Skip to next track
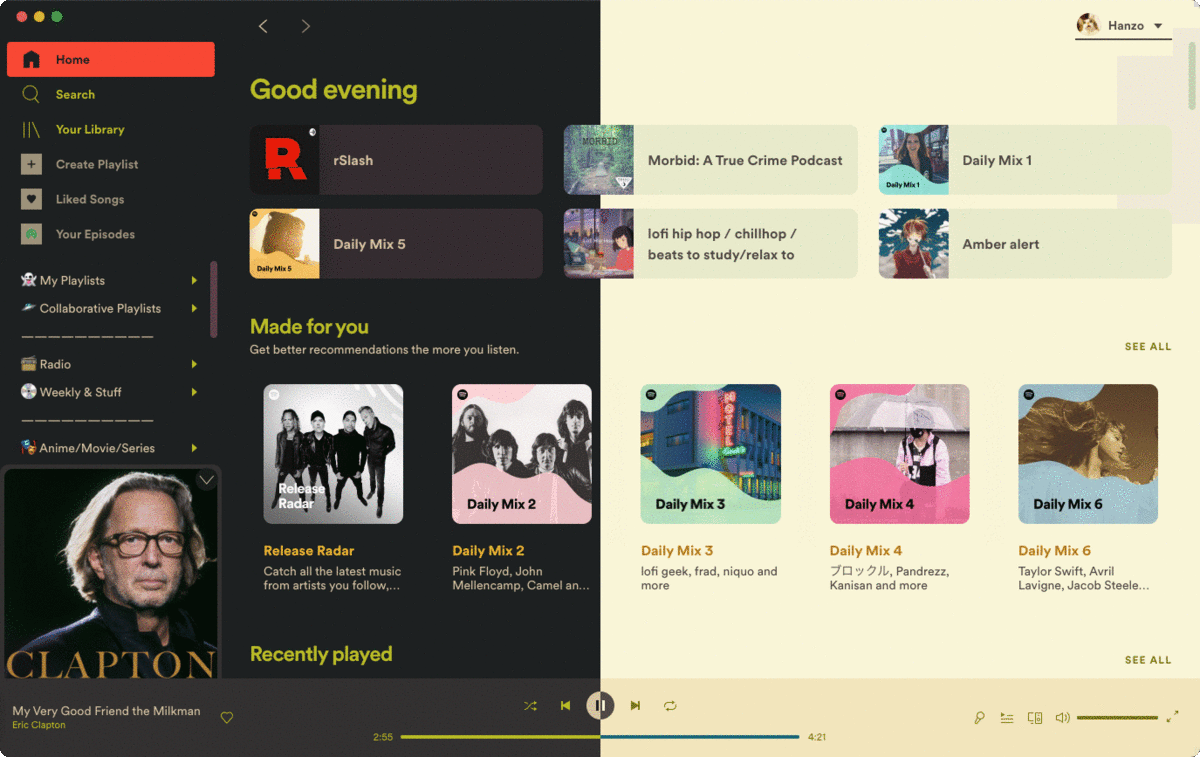The width and height of the screenshot is (1200, 757). point(635,706)
